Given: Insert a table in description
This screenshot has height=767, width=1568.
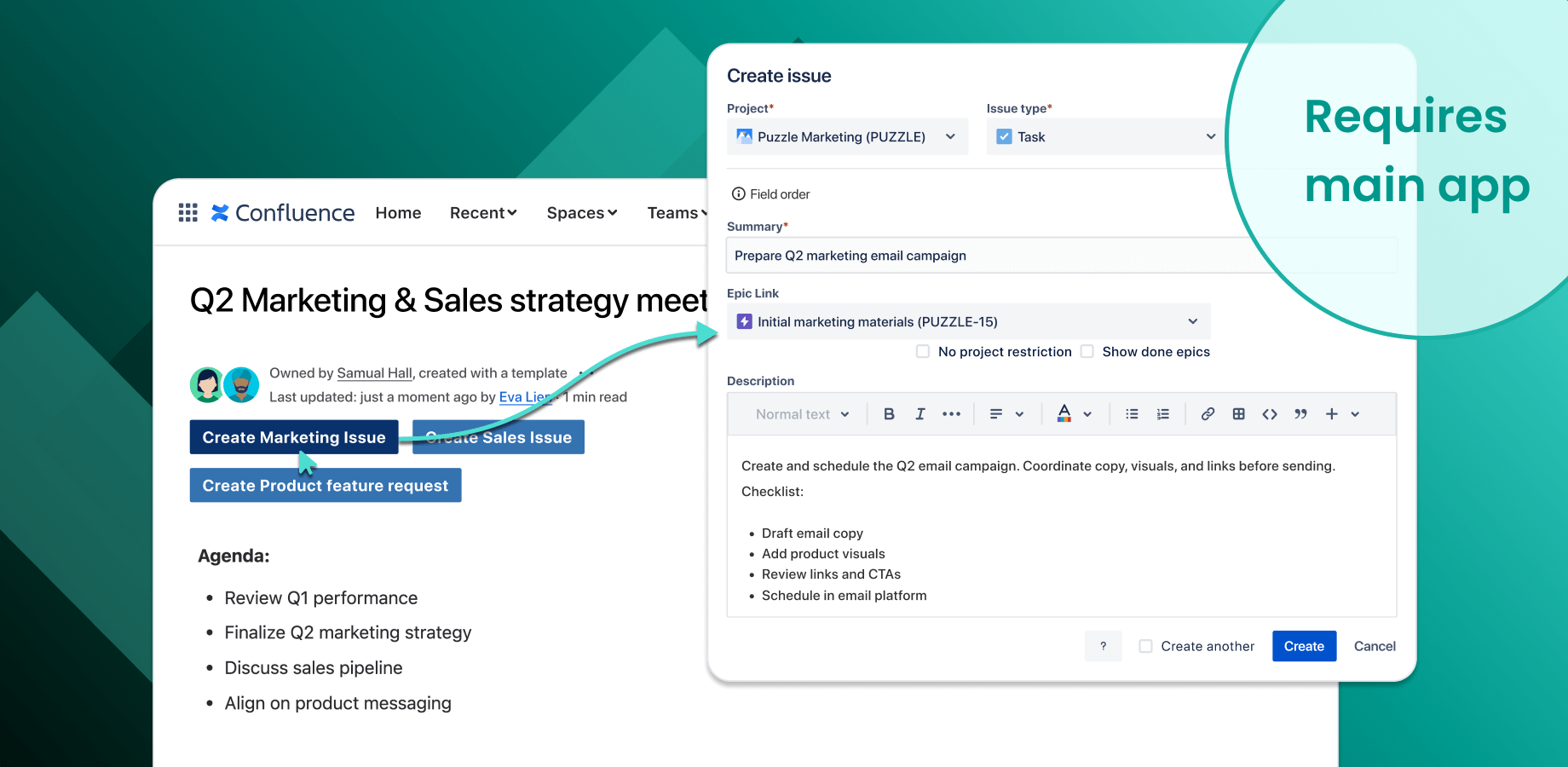Looking at the screenshot, I should pos(1239,414).
